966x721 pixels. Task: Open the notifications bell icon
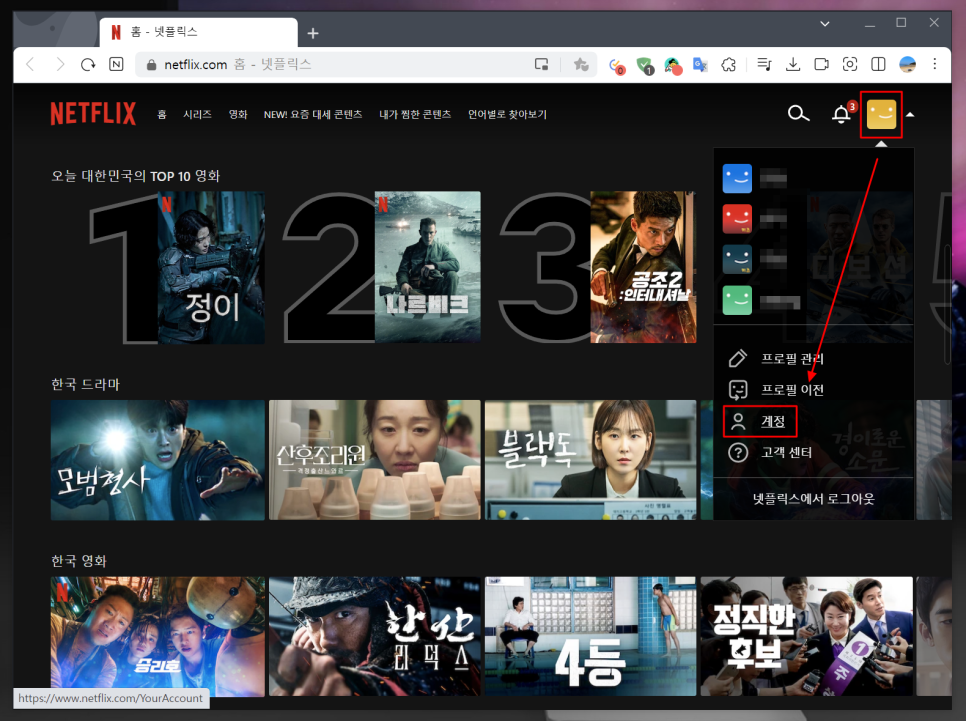point(842,114)
